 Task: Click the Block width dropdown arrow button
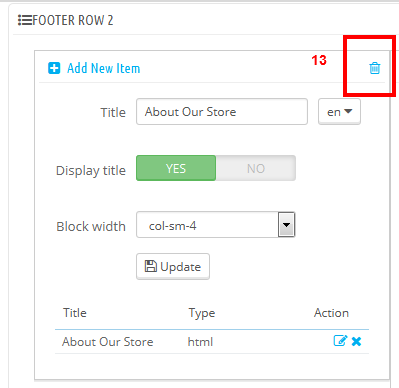(286, 225)
